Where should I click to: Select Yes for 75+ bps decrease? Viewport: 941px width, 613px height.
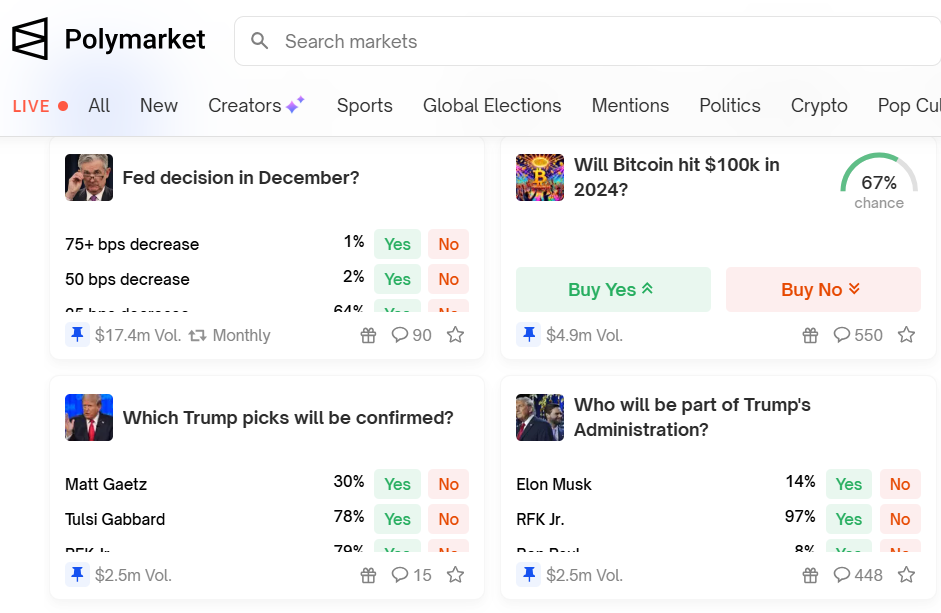point(397,244)
